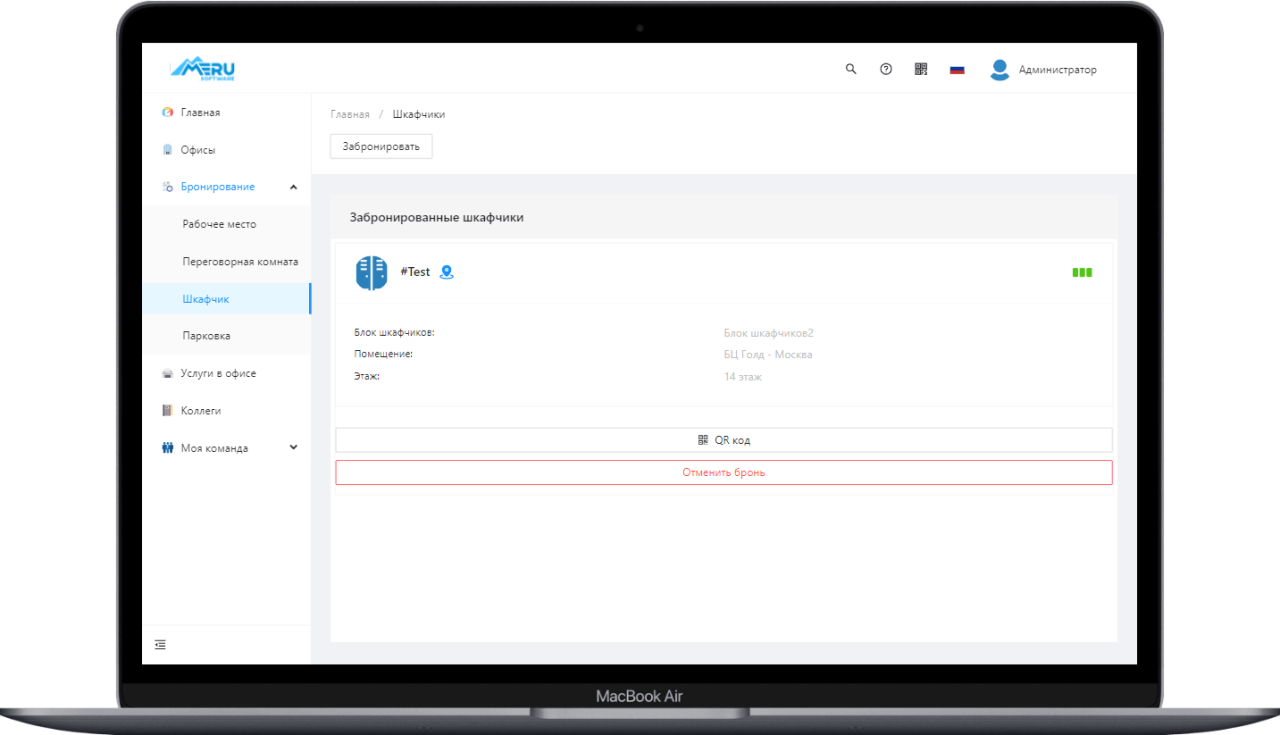Show the QR код for the locker
The width and height of the screenshot is (1280, 735).
(723, 440)
